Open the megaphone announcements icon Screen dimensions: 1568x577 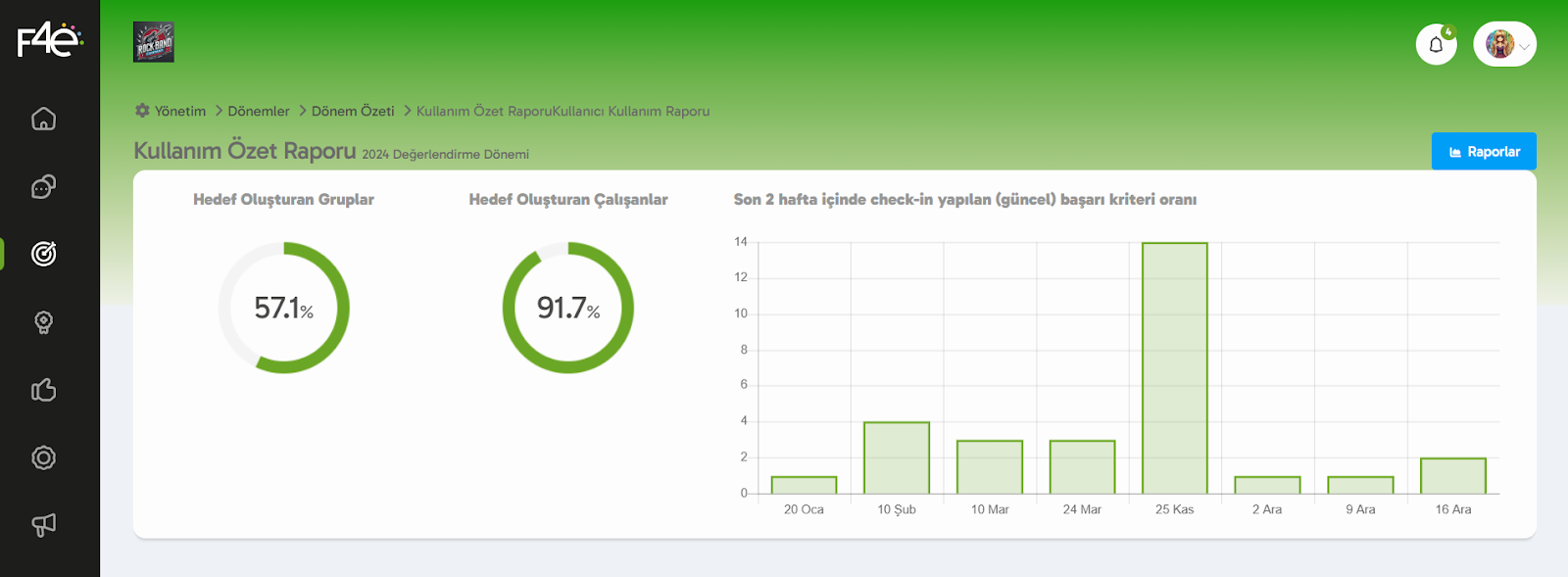click(x=43, y=525)
